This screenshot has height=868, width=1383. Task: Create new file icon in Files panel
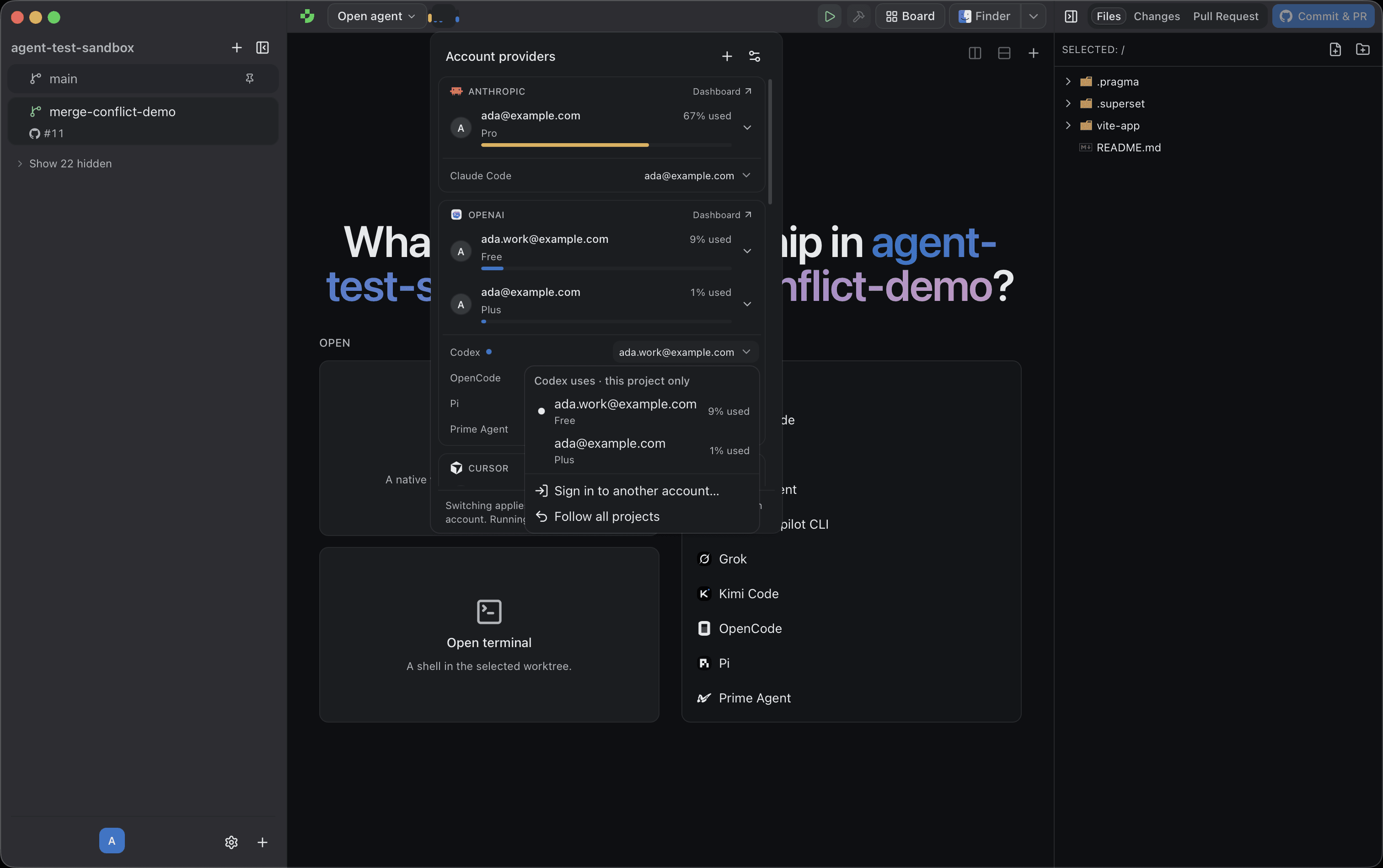click(x=1335, y=49)
